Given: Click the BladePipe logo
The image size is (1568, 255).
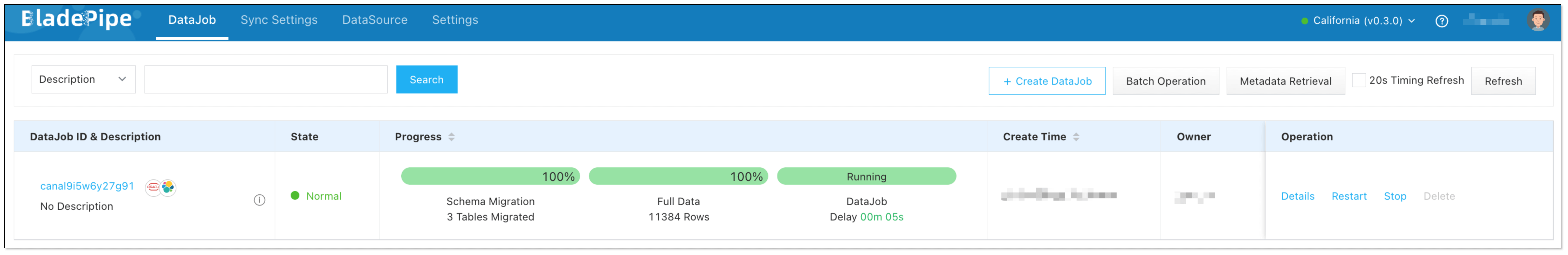Looking at the screenshot, I should [77, 20].
